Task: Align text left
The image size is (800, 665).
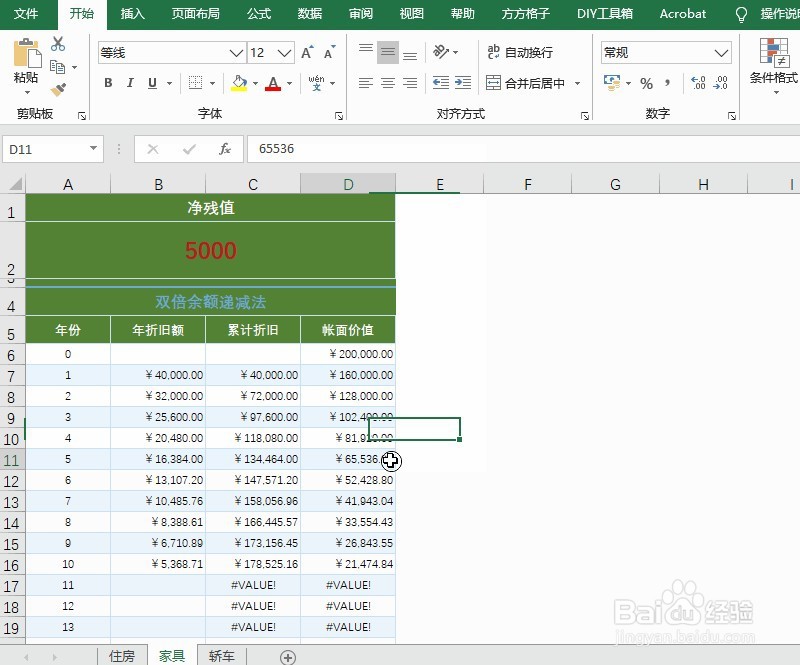Action: pos(366,83)
